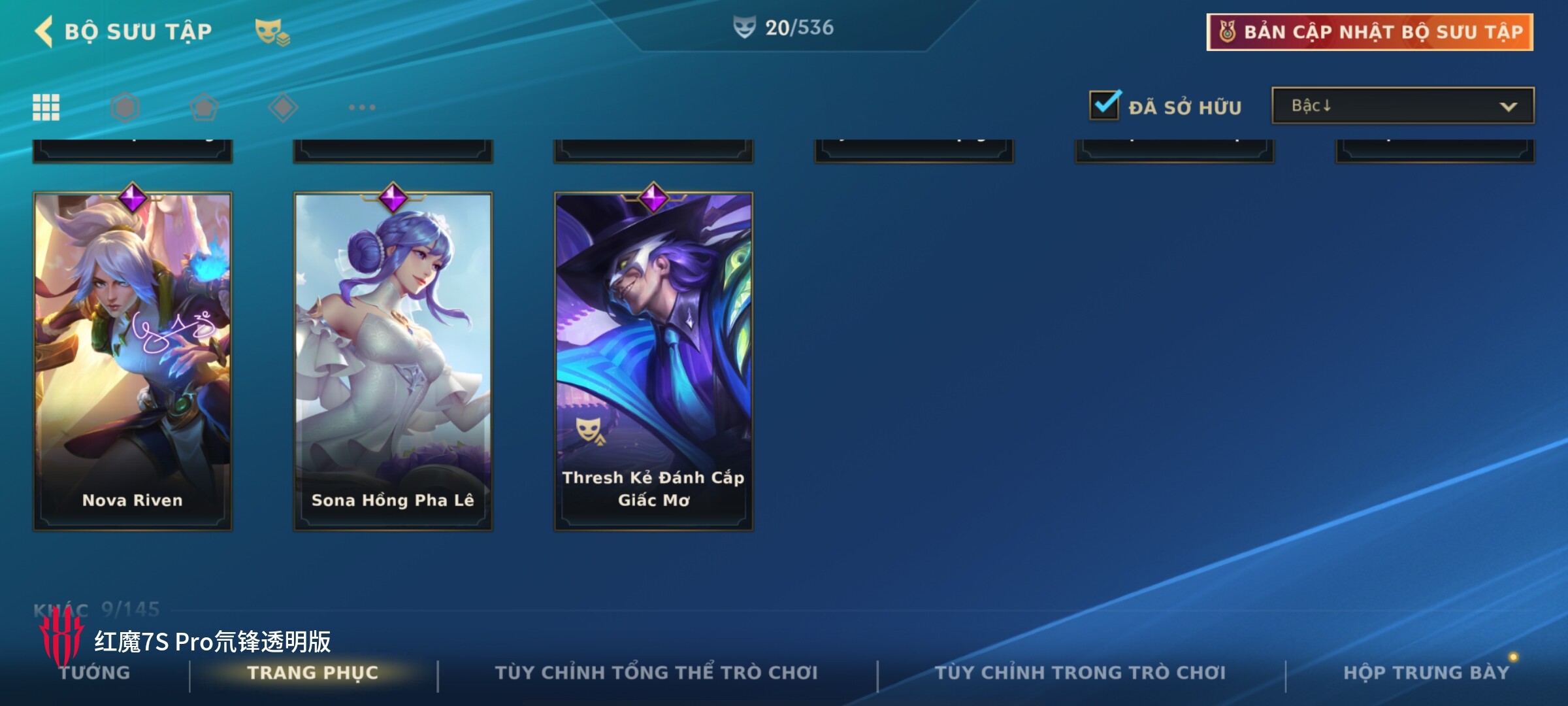This screenshot has height=706, width=1568.
Task: Select the diamond rarity filter icon
Action: coord(283,107)
